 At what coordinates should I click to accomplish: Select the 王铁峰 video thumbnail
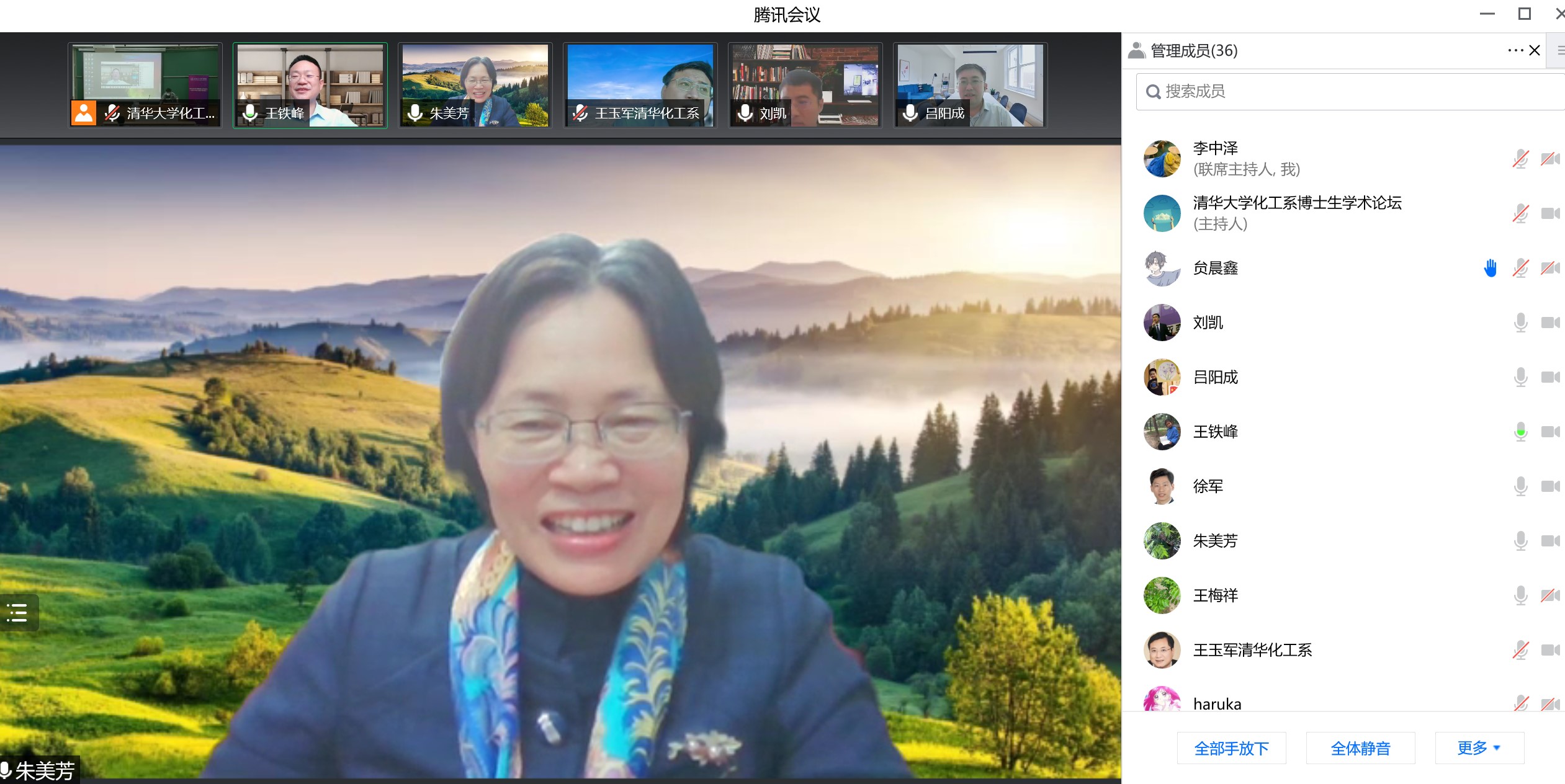[310, 86]
